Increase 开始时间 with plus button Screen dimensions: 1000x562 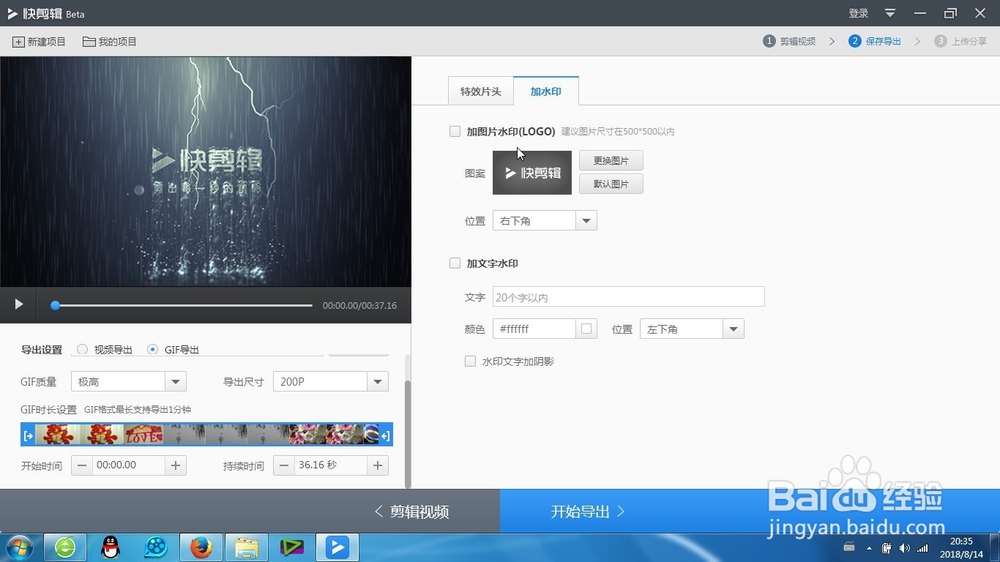[175, 465]
